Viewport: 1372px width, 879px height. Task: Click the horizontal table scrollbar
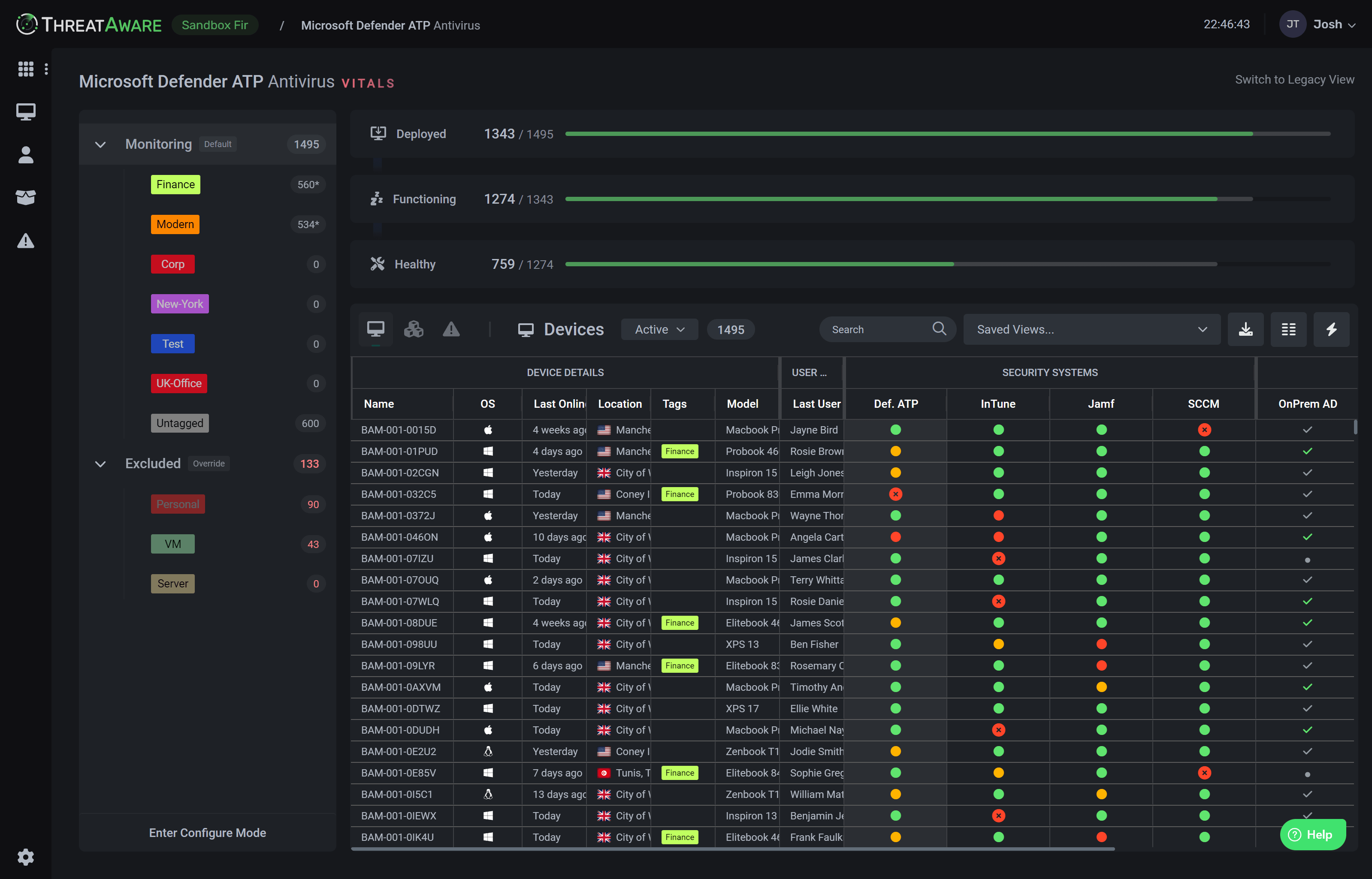(x=732, y=849)
